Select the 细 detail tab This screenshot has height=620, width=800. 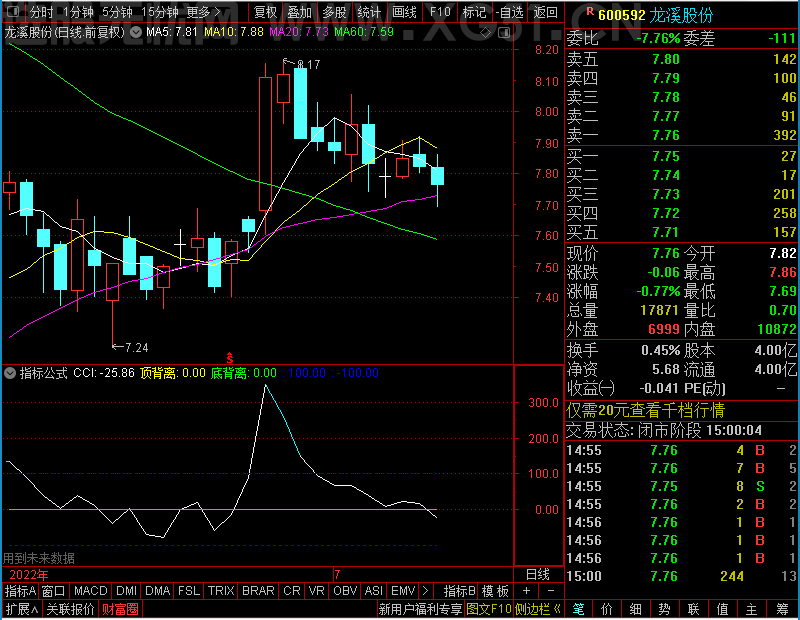click(x=636, y=609)
